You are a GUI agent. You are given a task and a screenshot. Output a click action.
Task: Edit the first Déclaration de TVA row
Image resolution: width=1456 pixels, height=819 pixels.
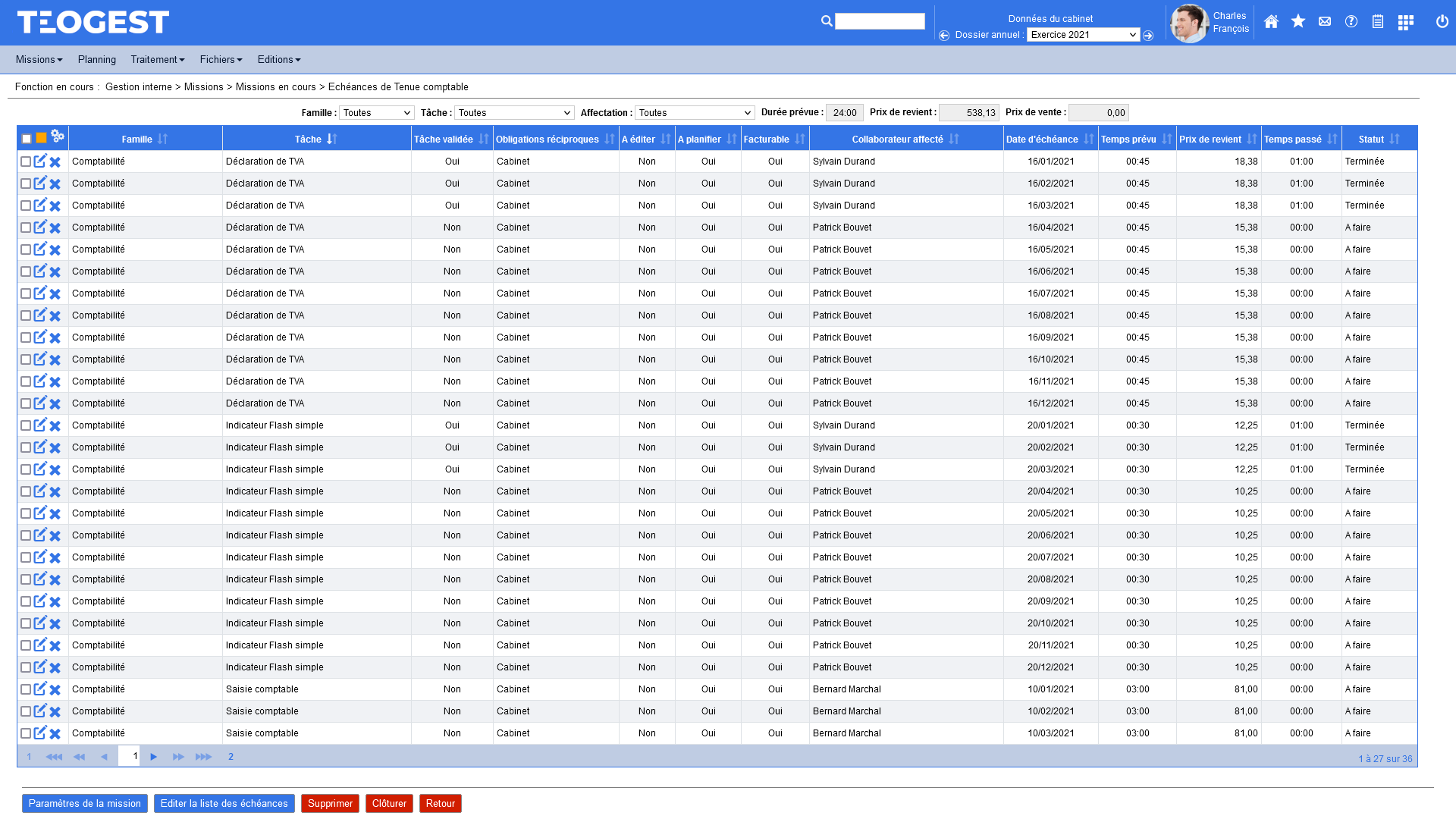(40, 161)
